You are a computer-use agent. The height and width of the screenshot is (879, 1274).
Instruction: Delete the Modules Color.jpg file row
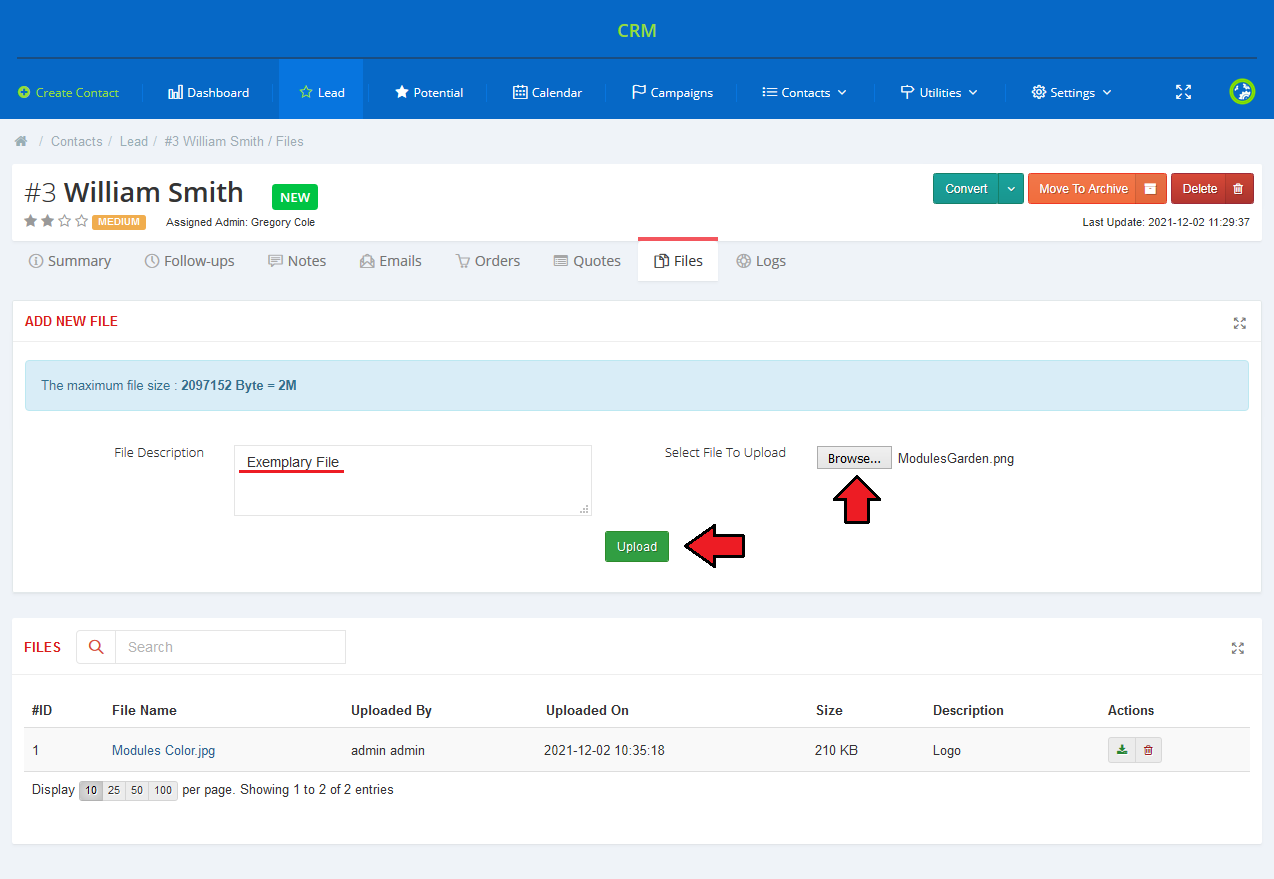pos(1148,750)
